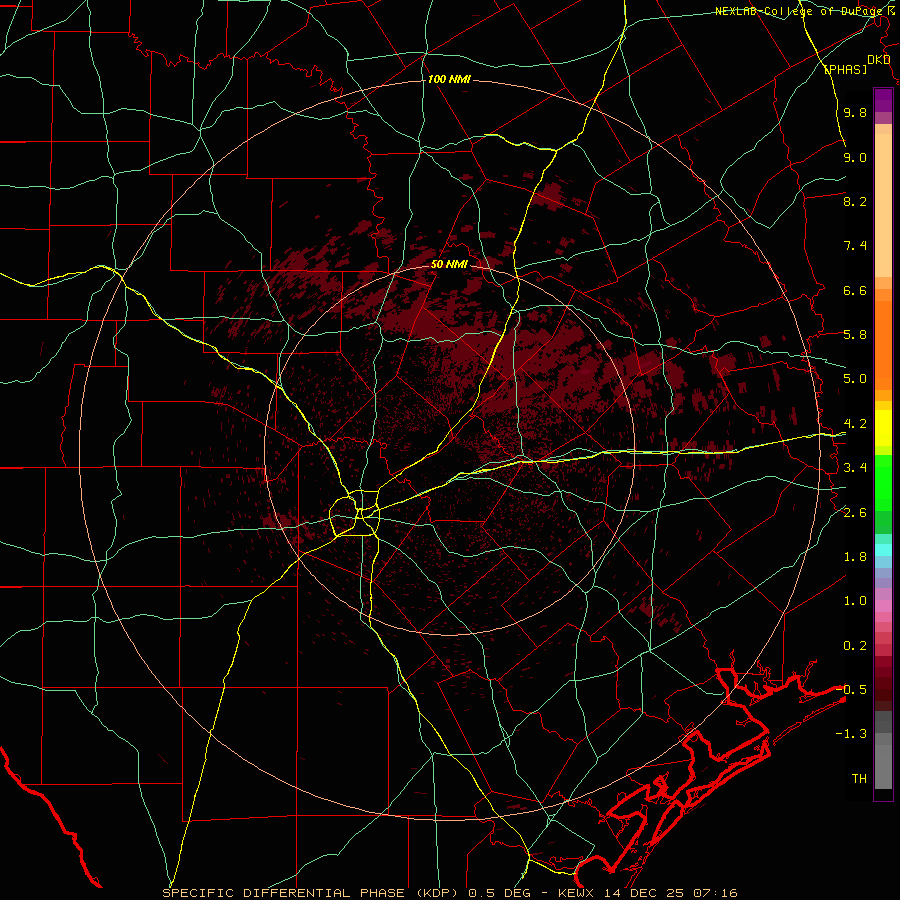The image size is (900, 900).
Task: Click the "TH" threshold label on the scale
Action: tap(859, 779)
